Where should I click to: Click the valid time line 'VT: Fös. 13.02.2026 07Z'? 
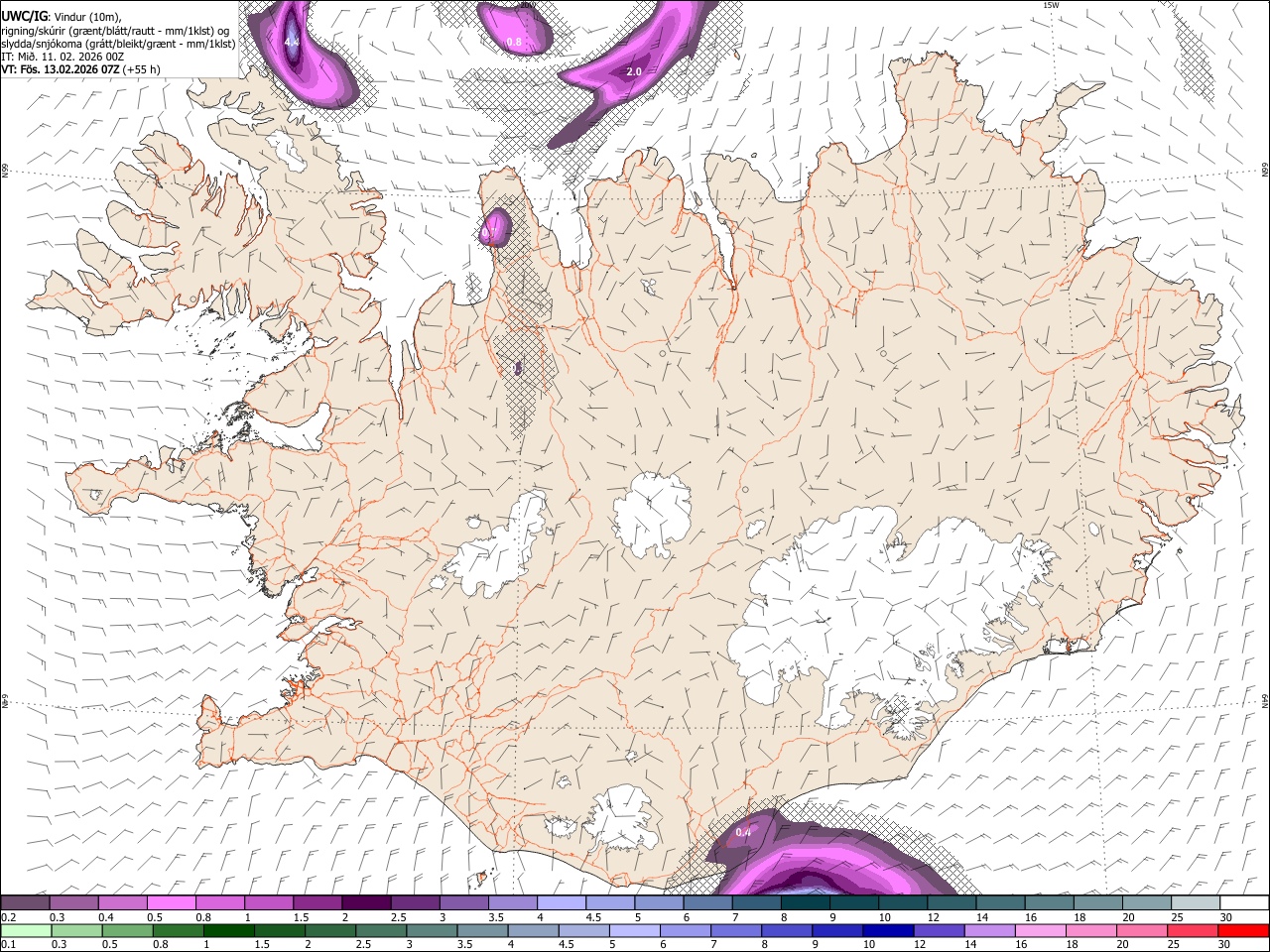pyautogui.click(x=61, y=69)
